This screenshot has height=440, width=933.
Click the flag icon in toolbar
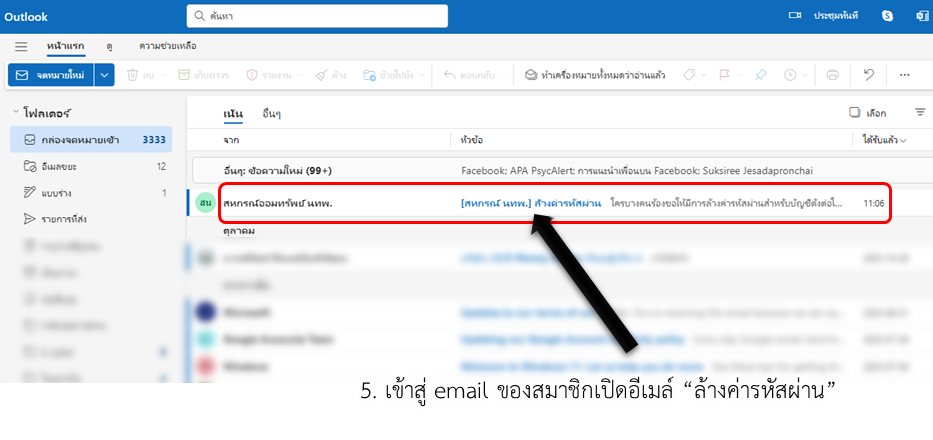click(x=724, y=75)
